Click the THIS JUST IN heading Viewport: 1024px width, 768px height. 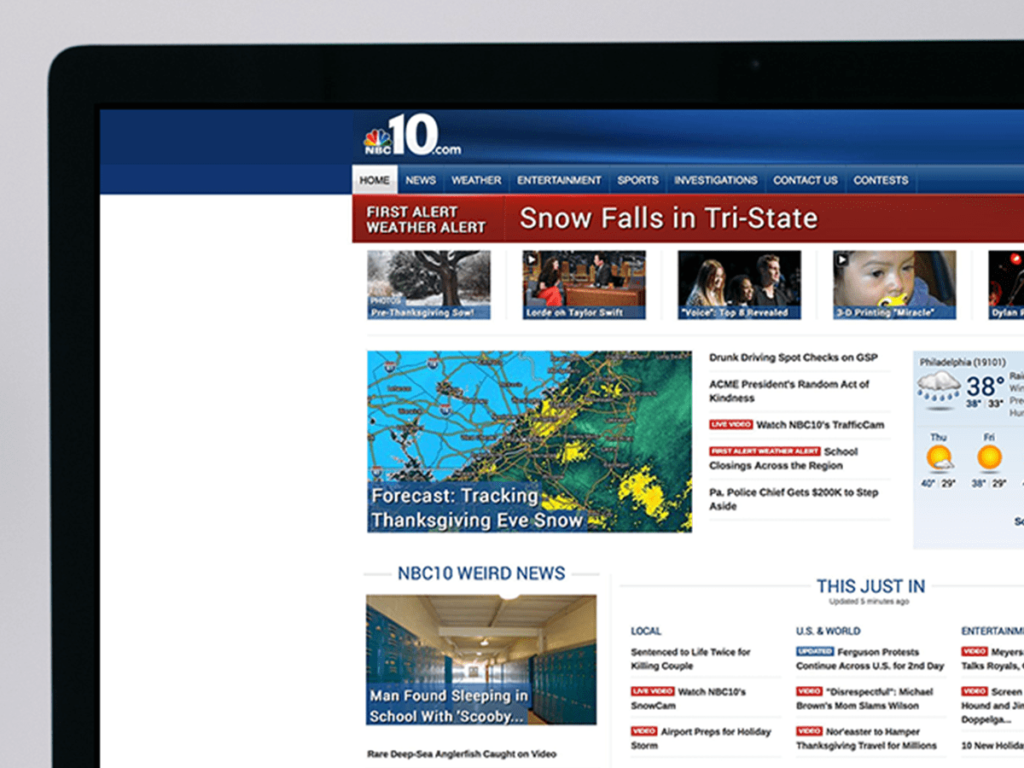[x=871, y=586]
